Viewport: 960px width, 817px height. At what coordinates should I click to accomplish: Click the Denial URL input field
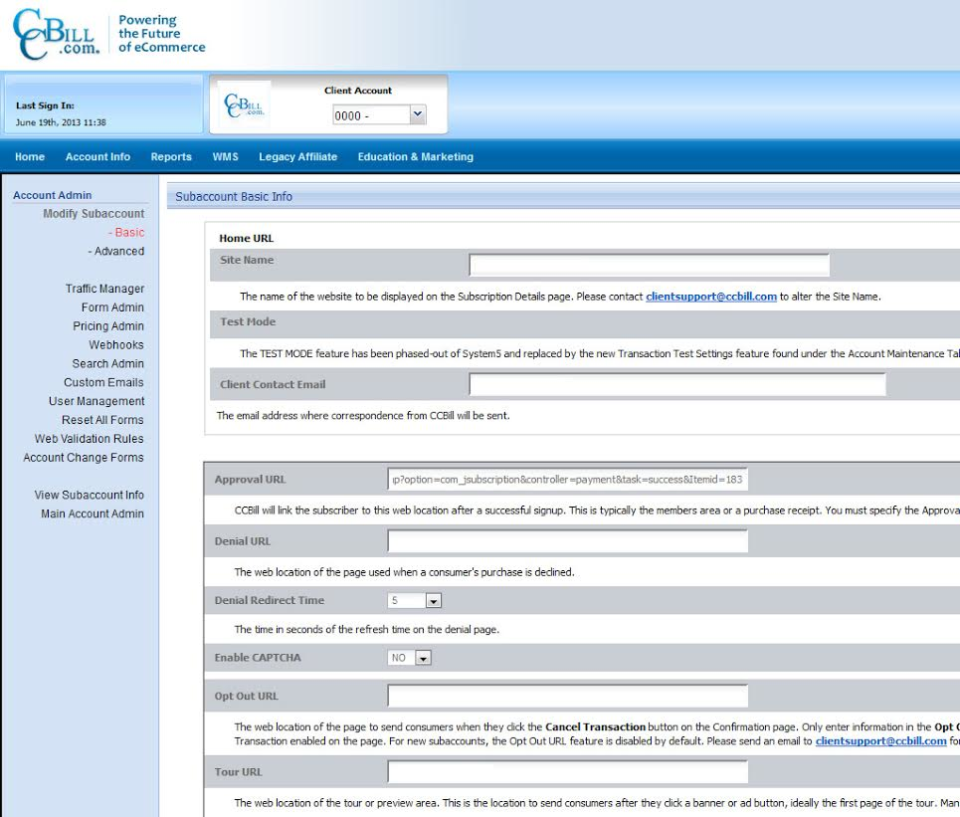point(570,540)
